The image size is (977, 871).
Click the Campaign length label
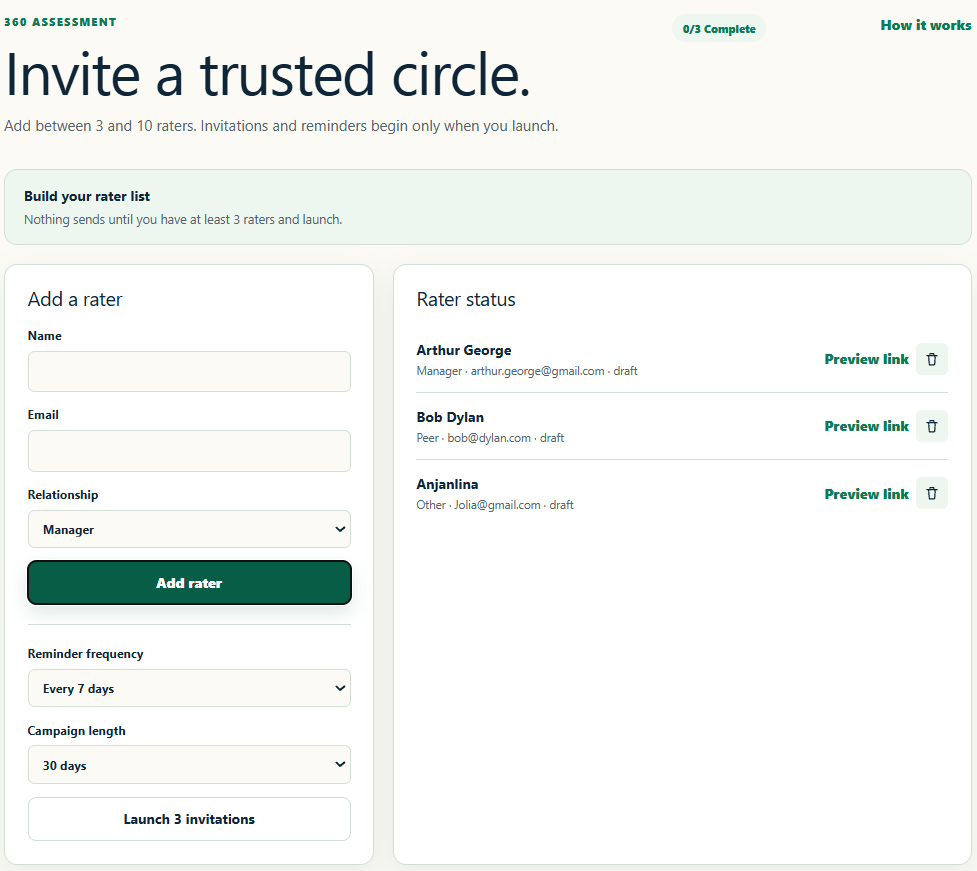click(77, 731)
